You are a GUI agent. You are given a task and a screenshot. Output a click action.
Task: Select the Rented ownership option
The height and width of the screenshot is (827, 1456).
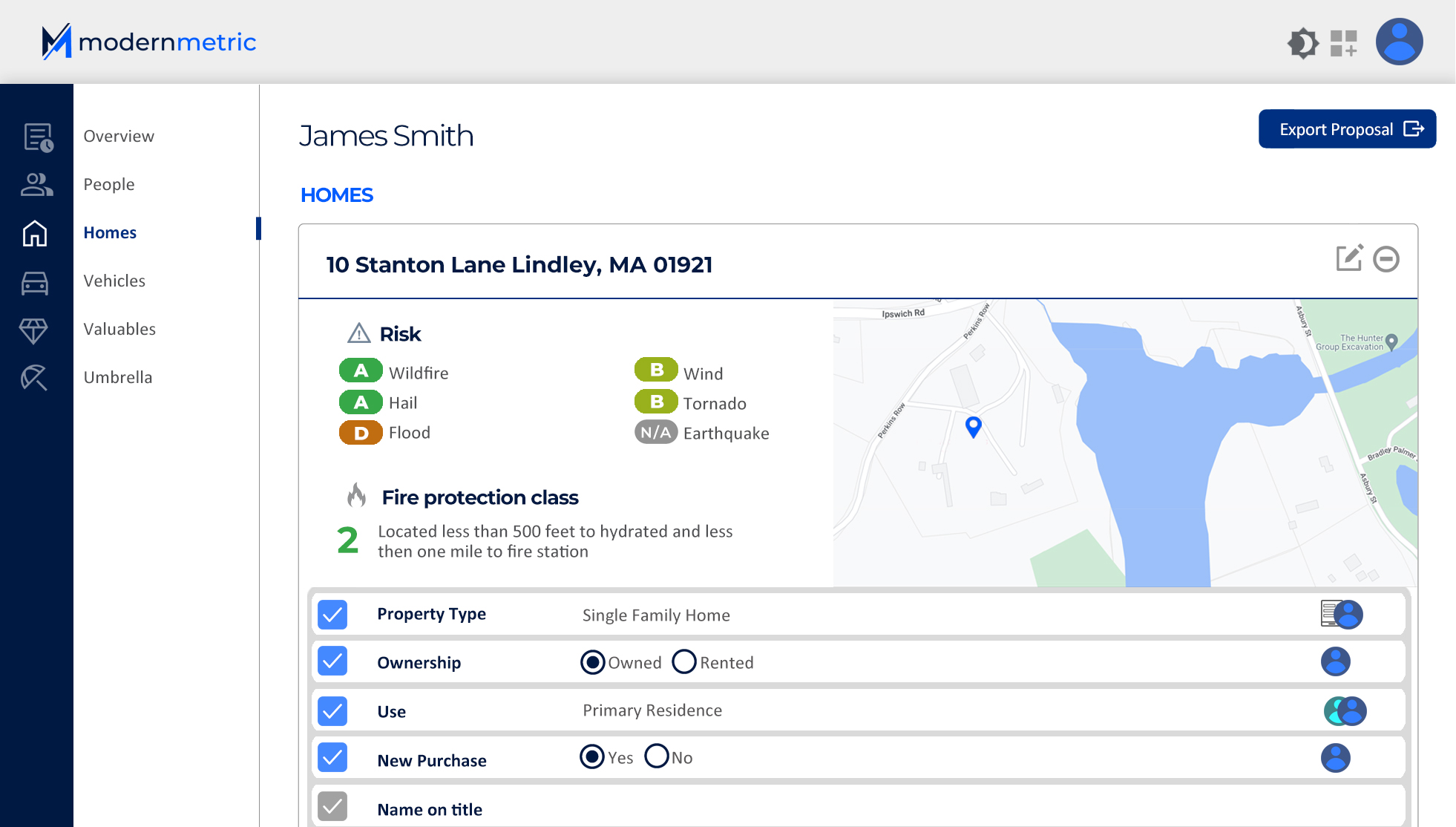pos(684,661)
